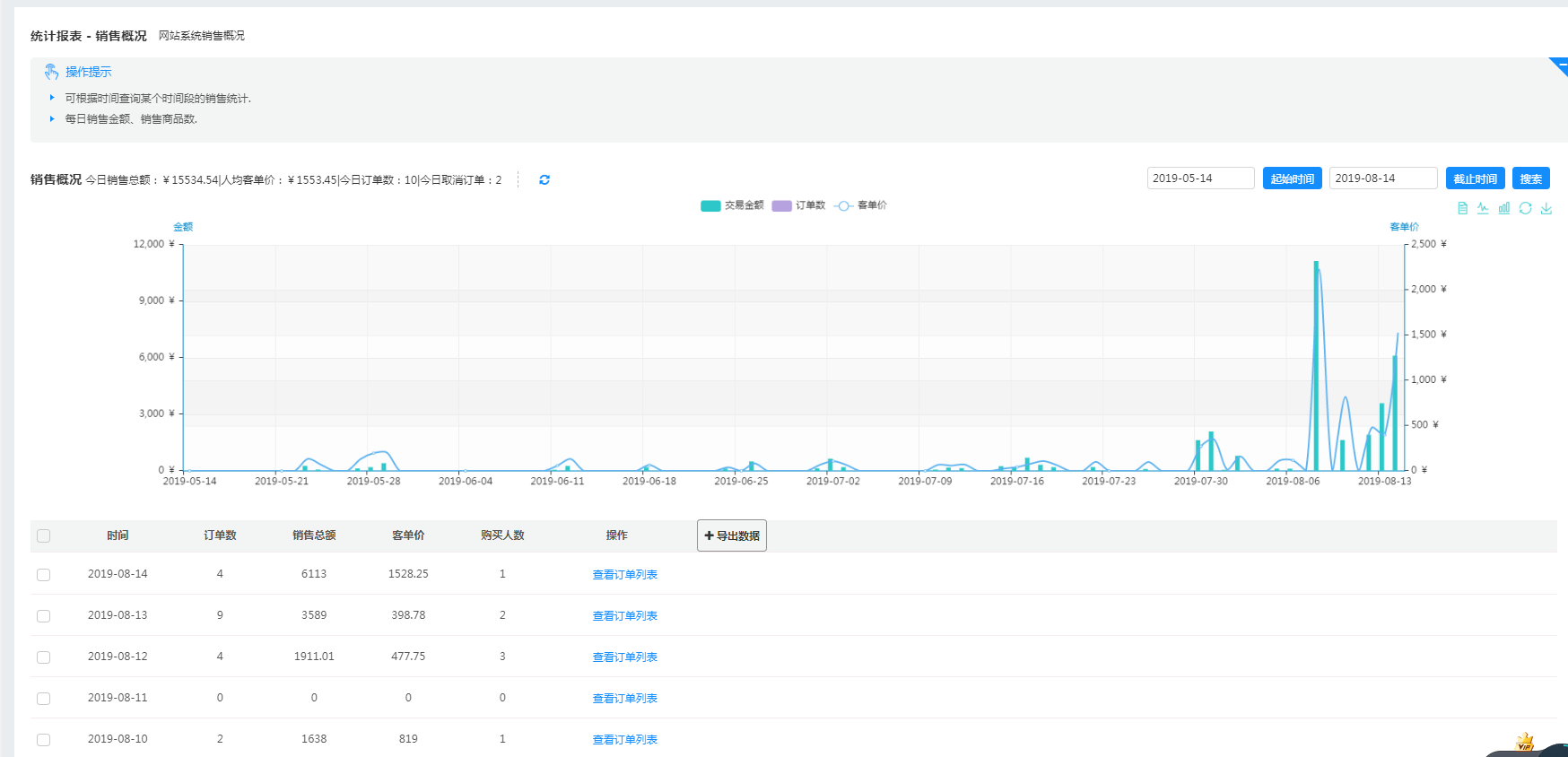Image resolution: width=1568 pixels, height=757 pixels.
Task: Restore the chart with refresh icon
Action: 1525,208
